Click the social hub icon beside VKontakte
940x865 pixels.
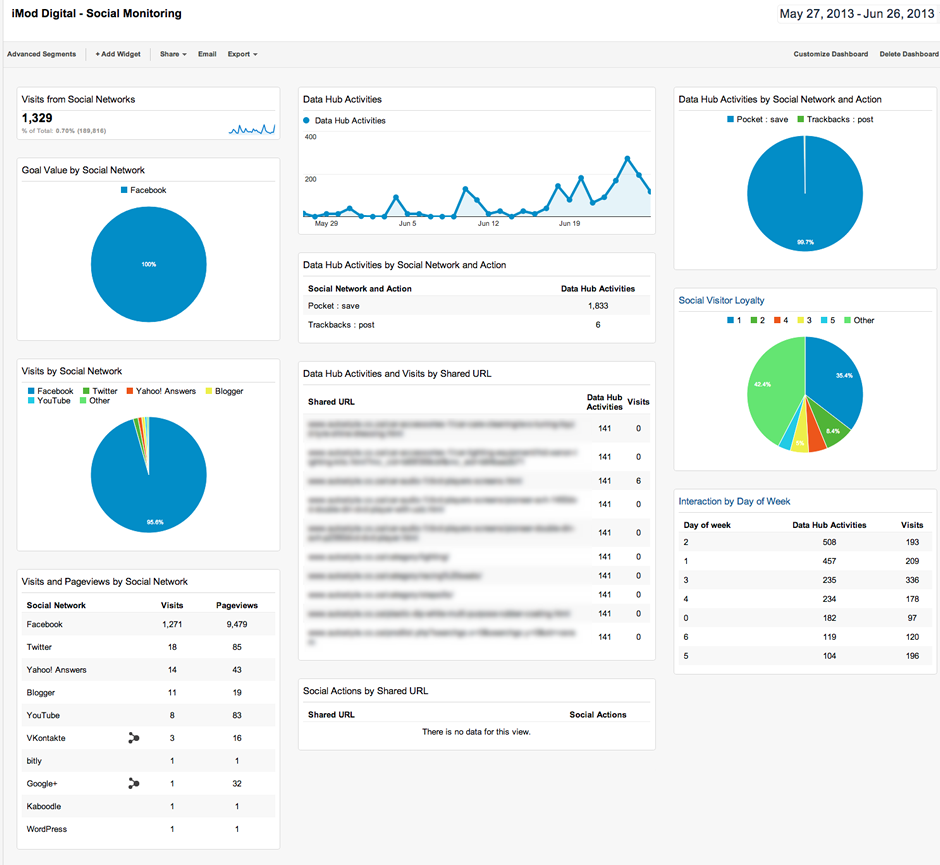pyautogui.click(x=134, y=738)
